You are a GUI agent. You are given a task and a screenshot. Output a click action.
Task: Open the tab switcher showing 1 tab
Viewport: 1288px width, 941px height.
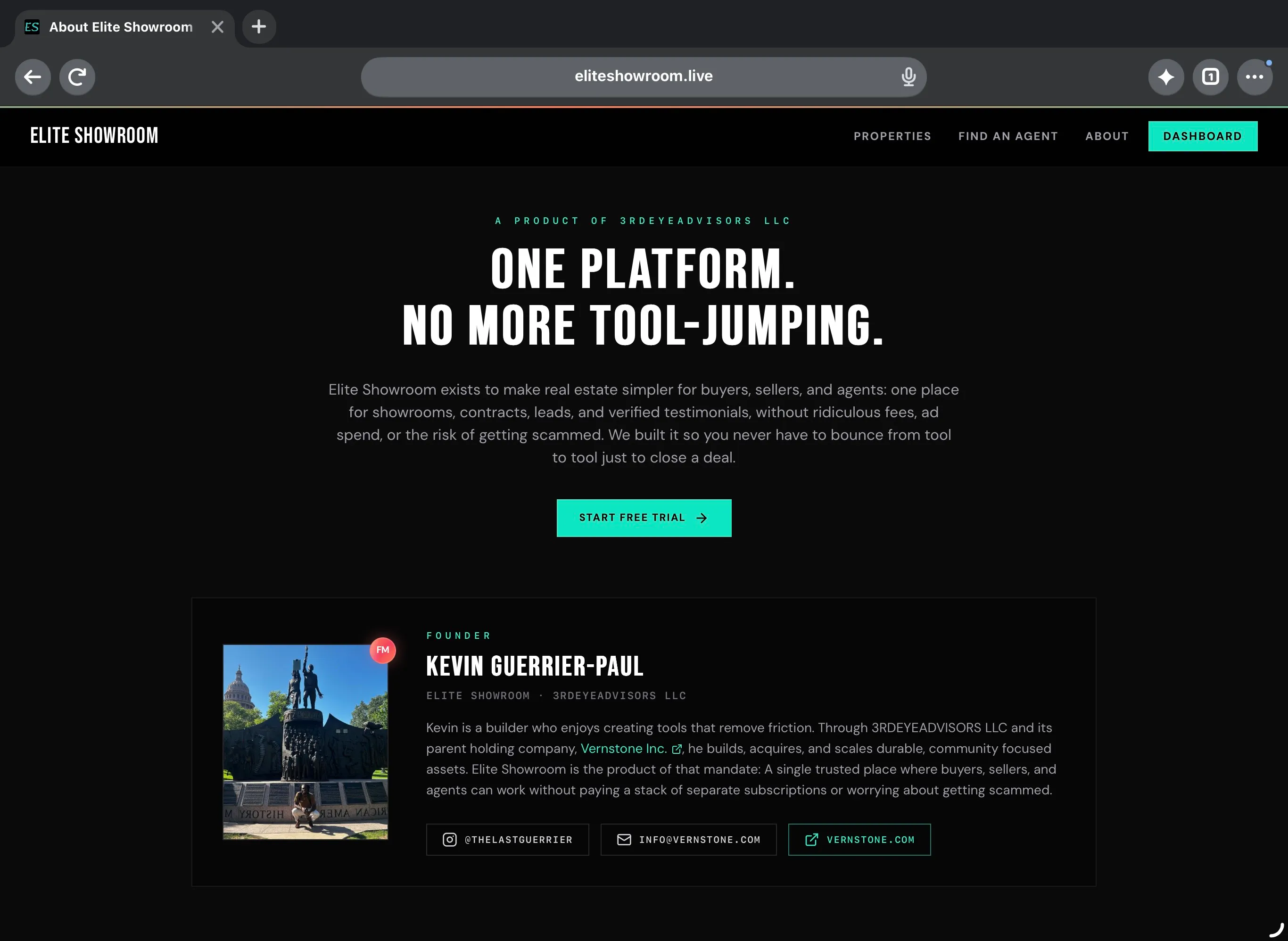tap(1211, 77)
